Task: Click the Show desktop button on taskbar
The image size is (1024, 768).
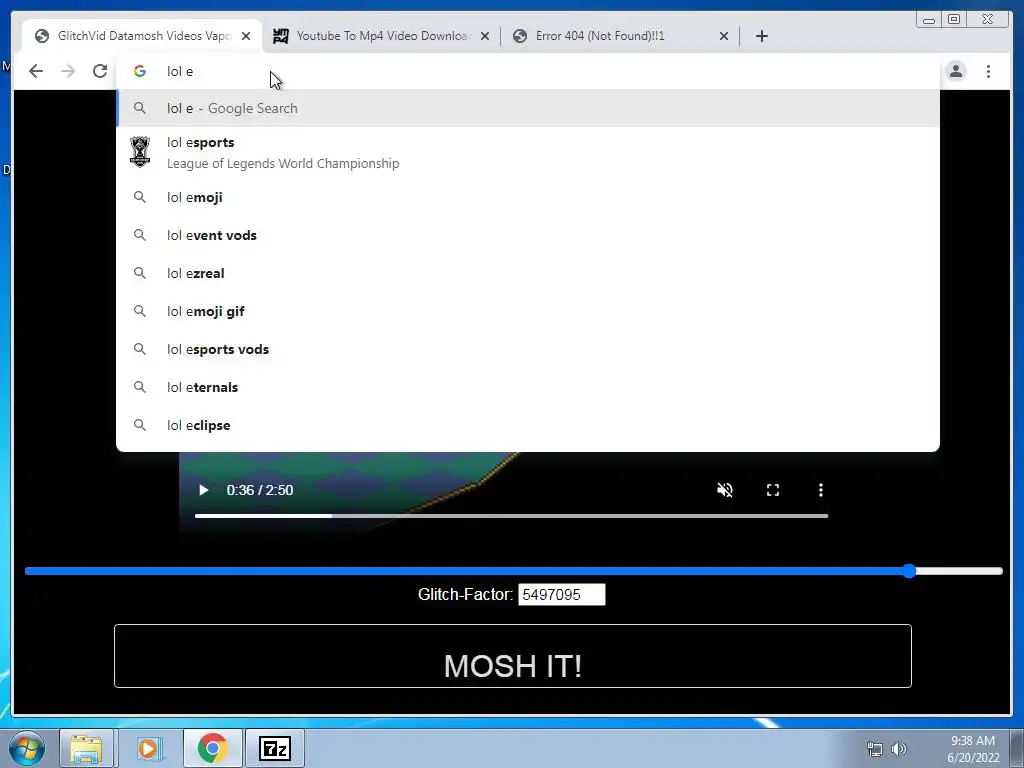Action: 1017,748
